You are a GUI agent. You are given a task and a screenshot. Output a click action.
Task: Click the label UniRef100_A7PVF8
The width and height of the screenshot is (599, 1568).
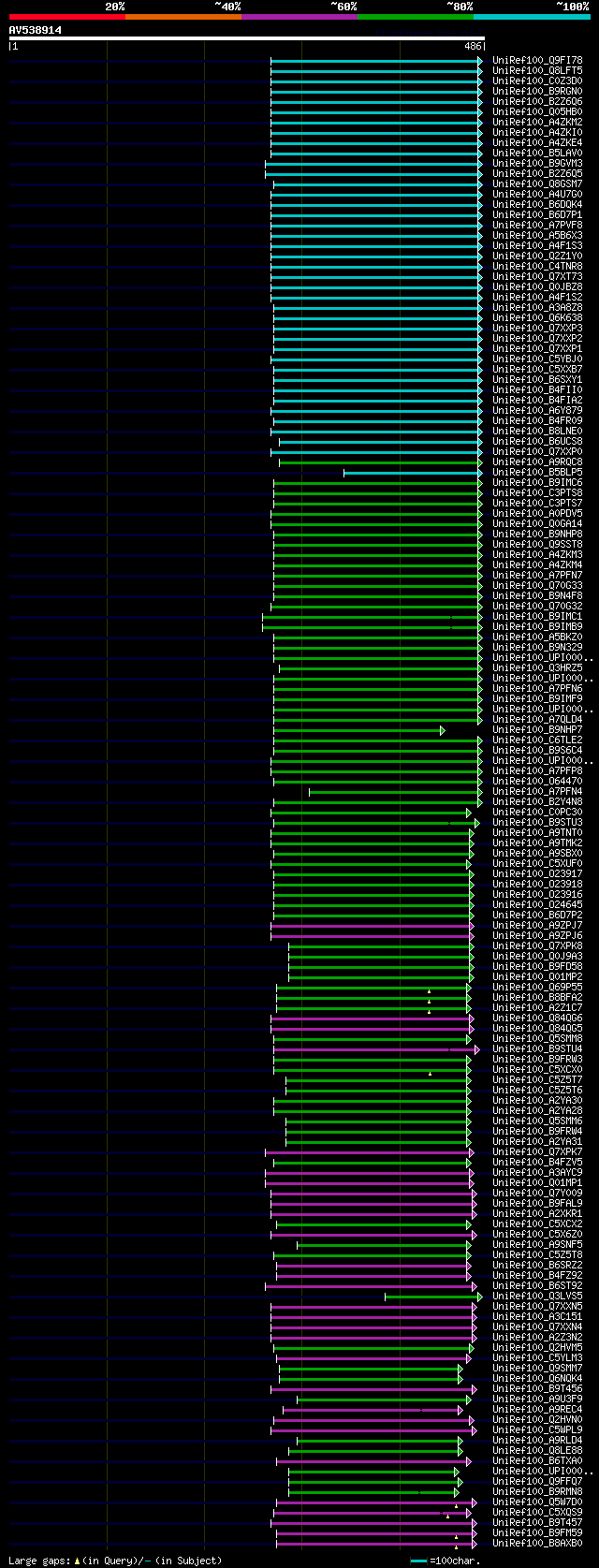tap(537, 226)
